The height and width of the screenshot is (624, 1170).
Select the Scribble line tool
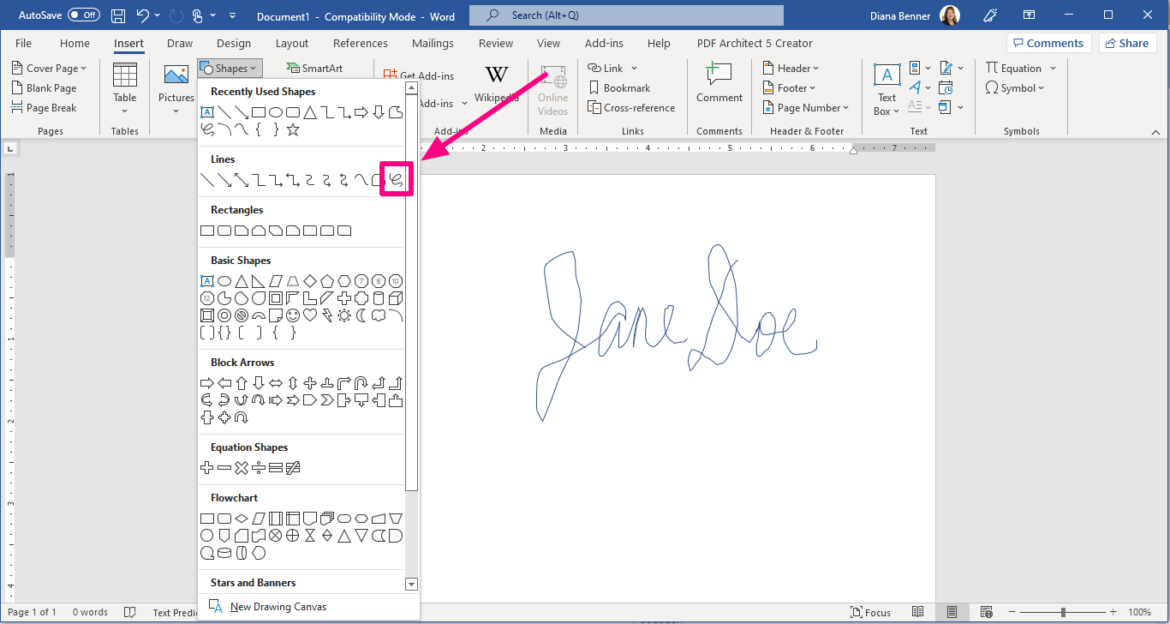pyautogui.click(x=394, y=179)
